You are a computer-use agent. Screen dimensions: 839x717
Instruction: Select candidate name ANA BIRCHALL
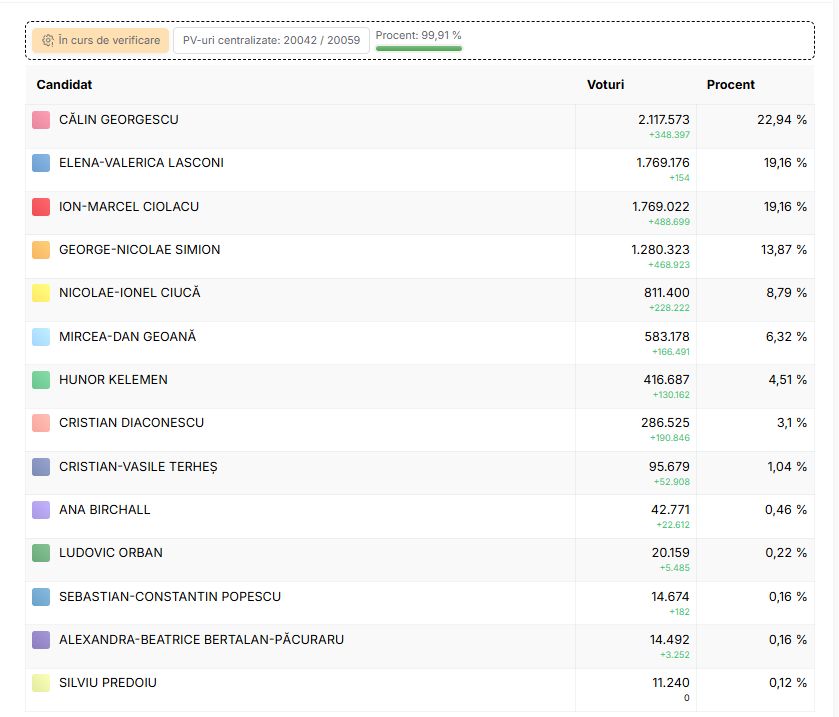104,510
